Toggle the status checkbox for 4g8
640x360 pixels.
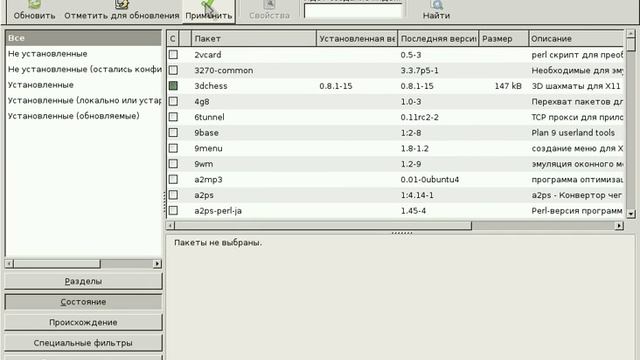point(173,101)
